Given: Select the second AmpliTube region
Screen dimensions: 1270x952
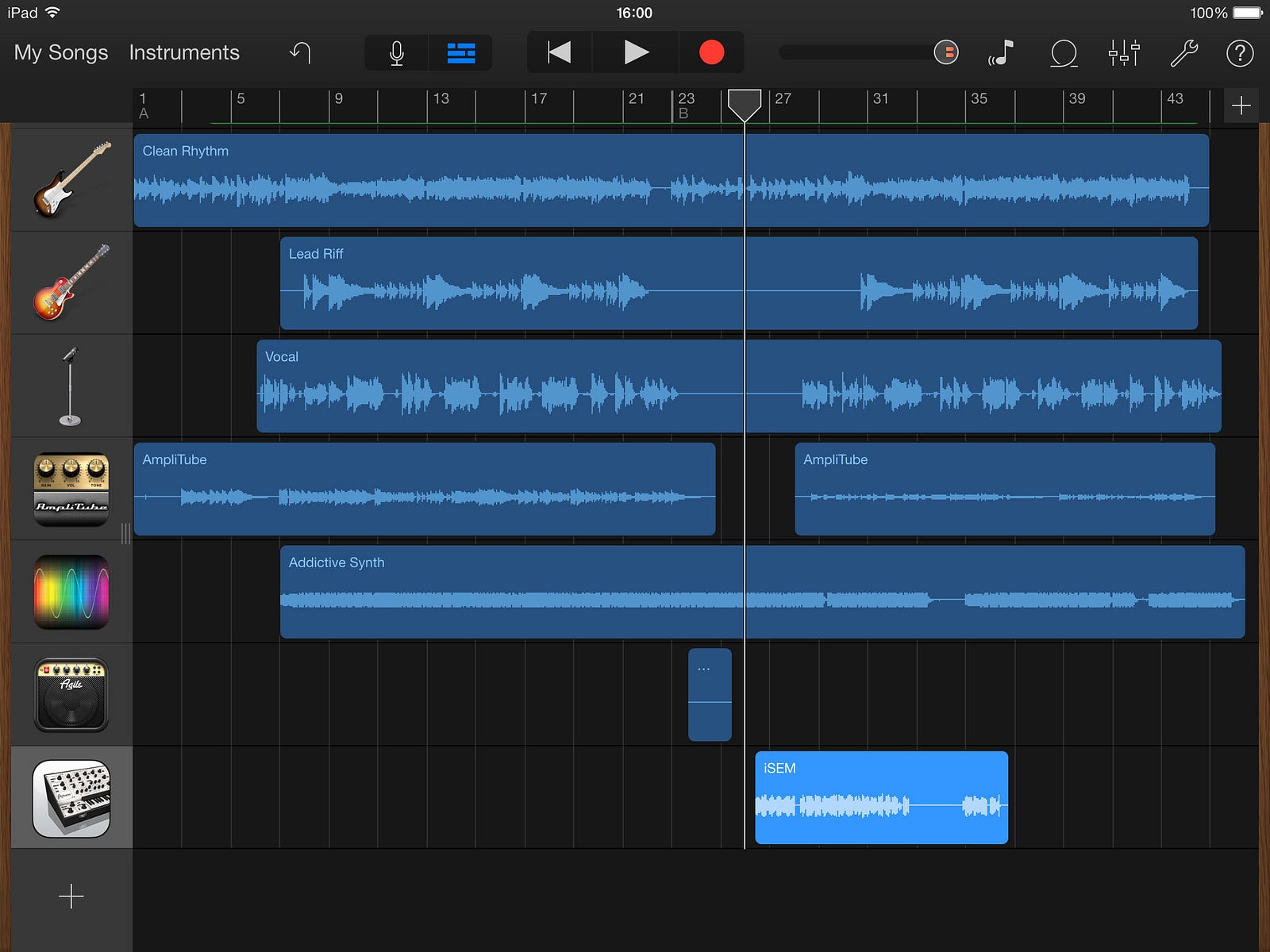Looking at the screenshot, I should pos(1005,489).
